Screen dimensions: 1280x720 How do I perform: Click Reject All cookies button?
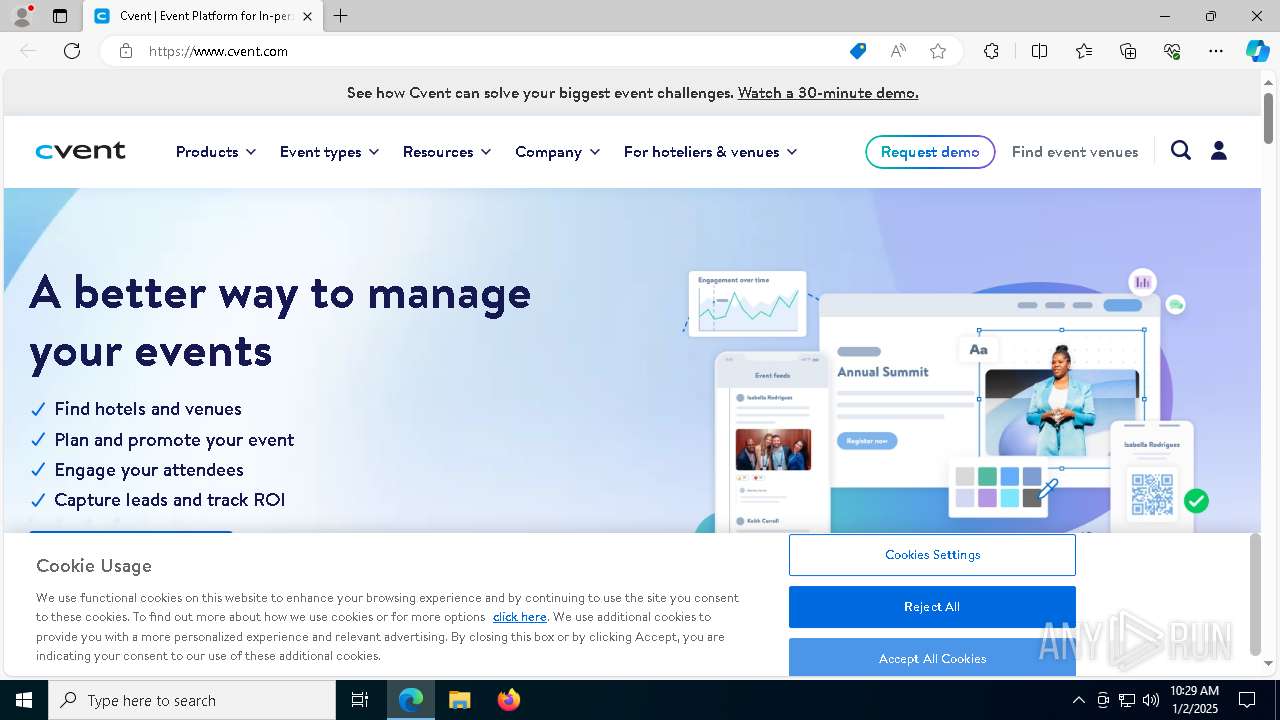[x=932, y=607]
